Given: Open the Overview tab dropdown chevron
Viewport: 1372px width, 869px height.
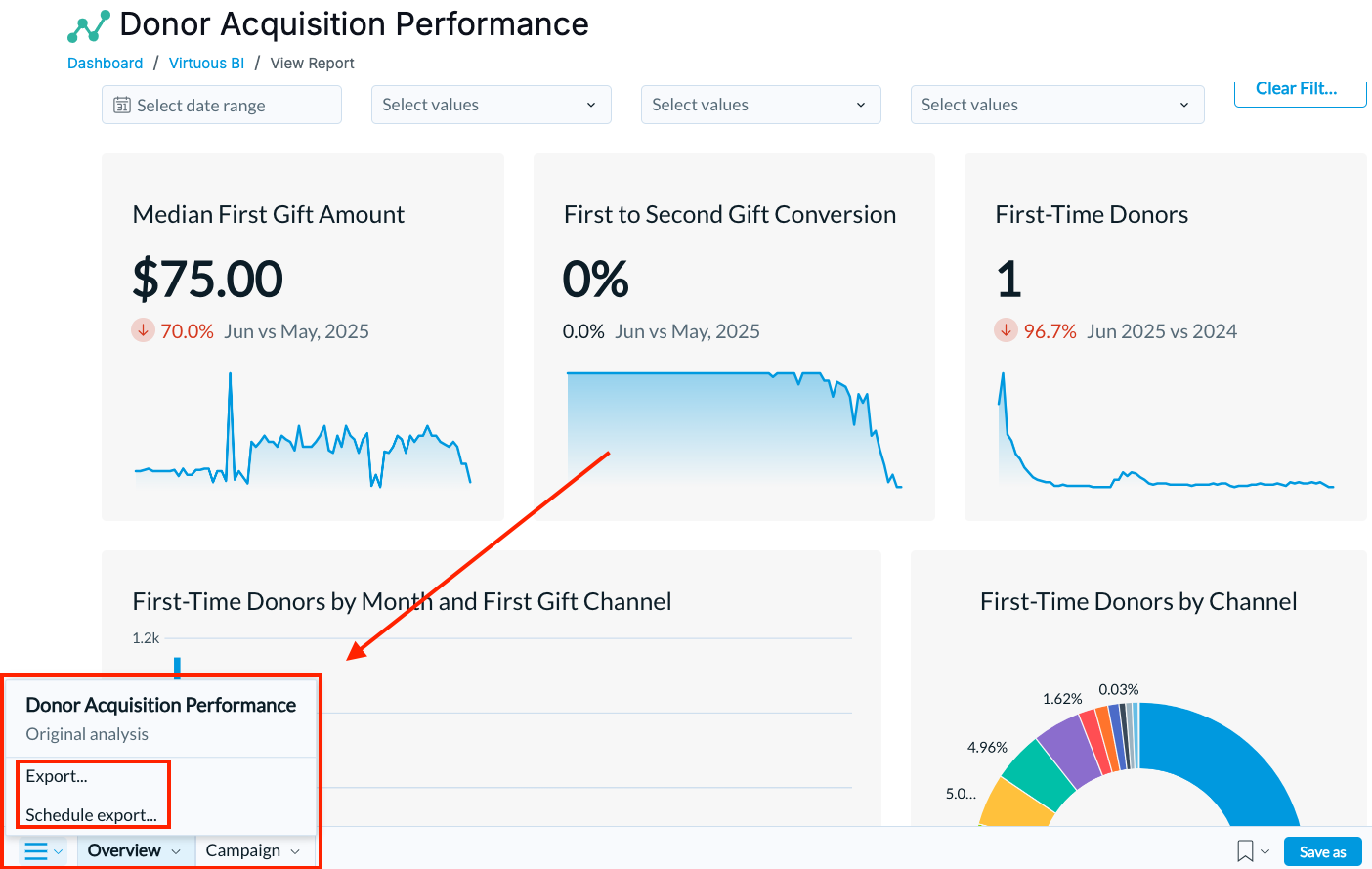Looking at the screenshot, I should pos(176,851).
